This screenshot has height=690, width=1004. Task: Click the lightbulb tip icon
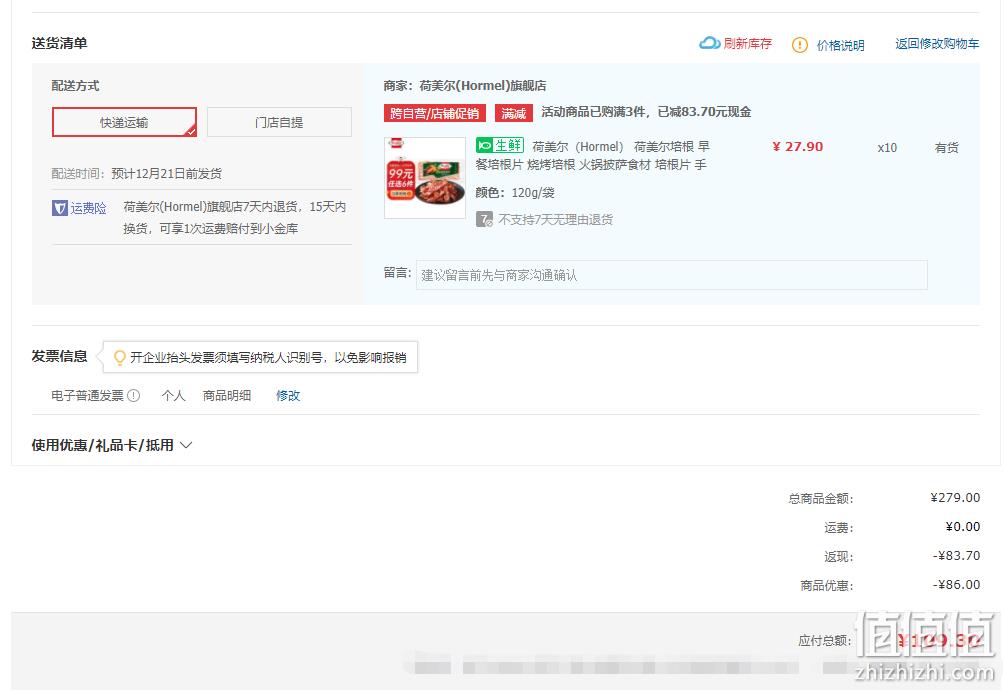119,357
